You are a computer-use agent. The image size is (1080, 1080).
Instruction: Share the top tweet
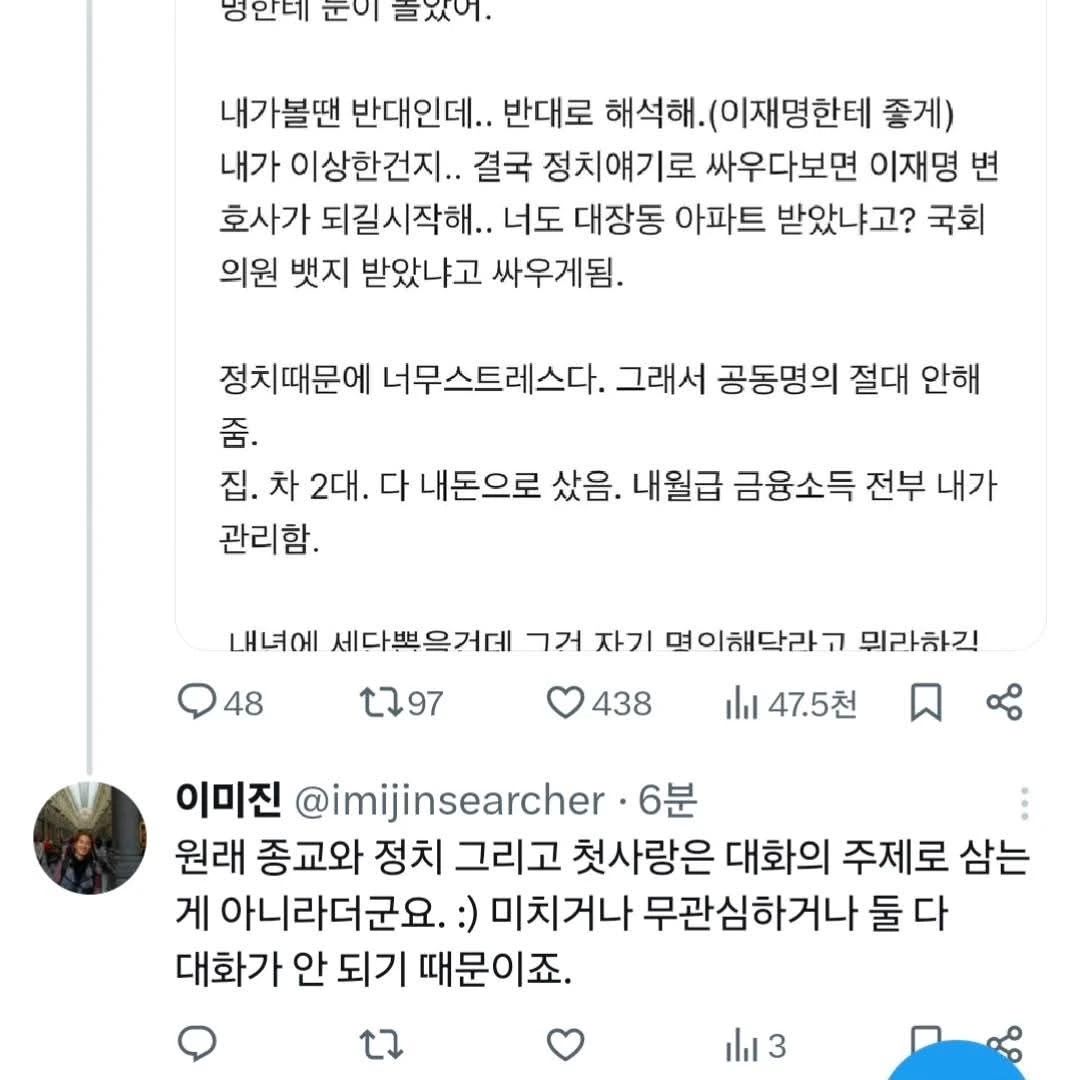point(1004,703)
